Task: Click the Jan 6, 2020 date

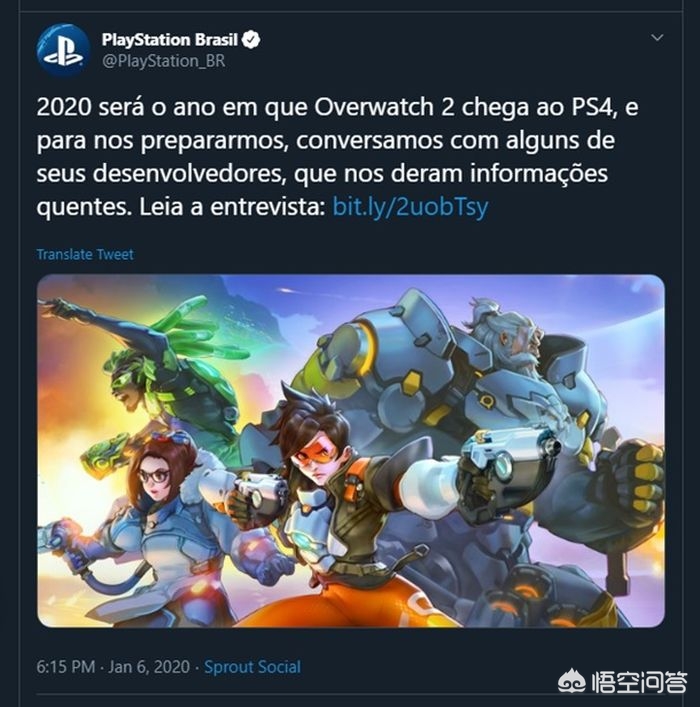Action: click(x=149, y=667)
